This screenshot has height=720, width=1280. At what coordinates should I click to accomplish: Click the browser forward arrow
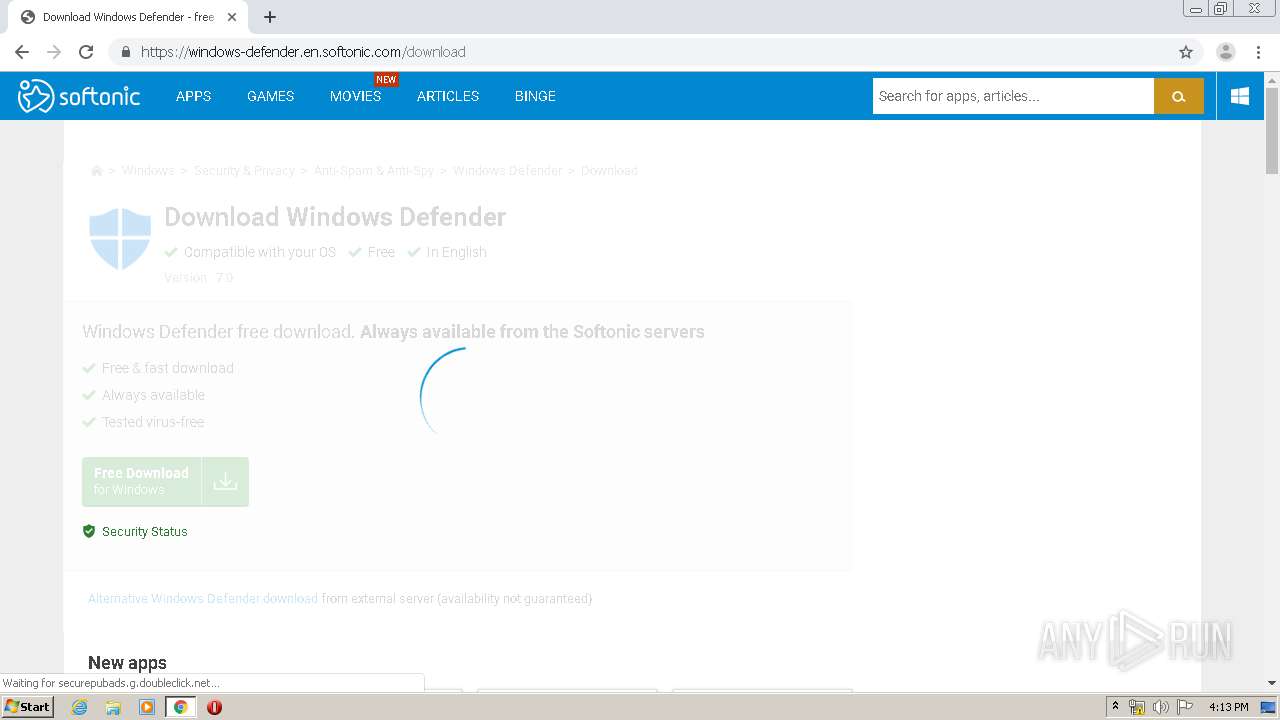coord(54,52)
